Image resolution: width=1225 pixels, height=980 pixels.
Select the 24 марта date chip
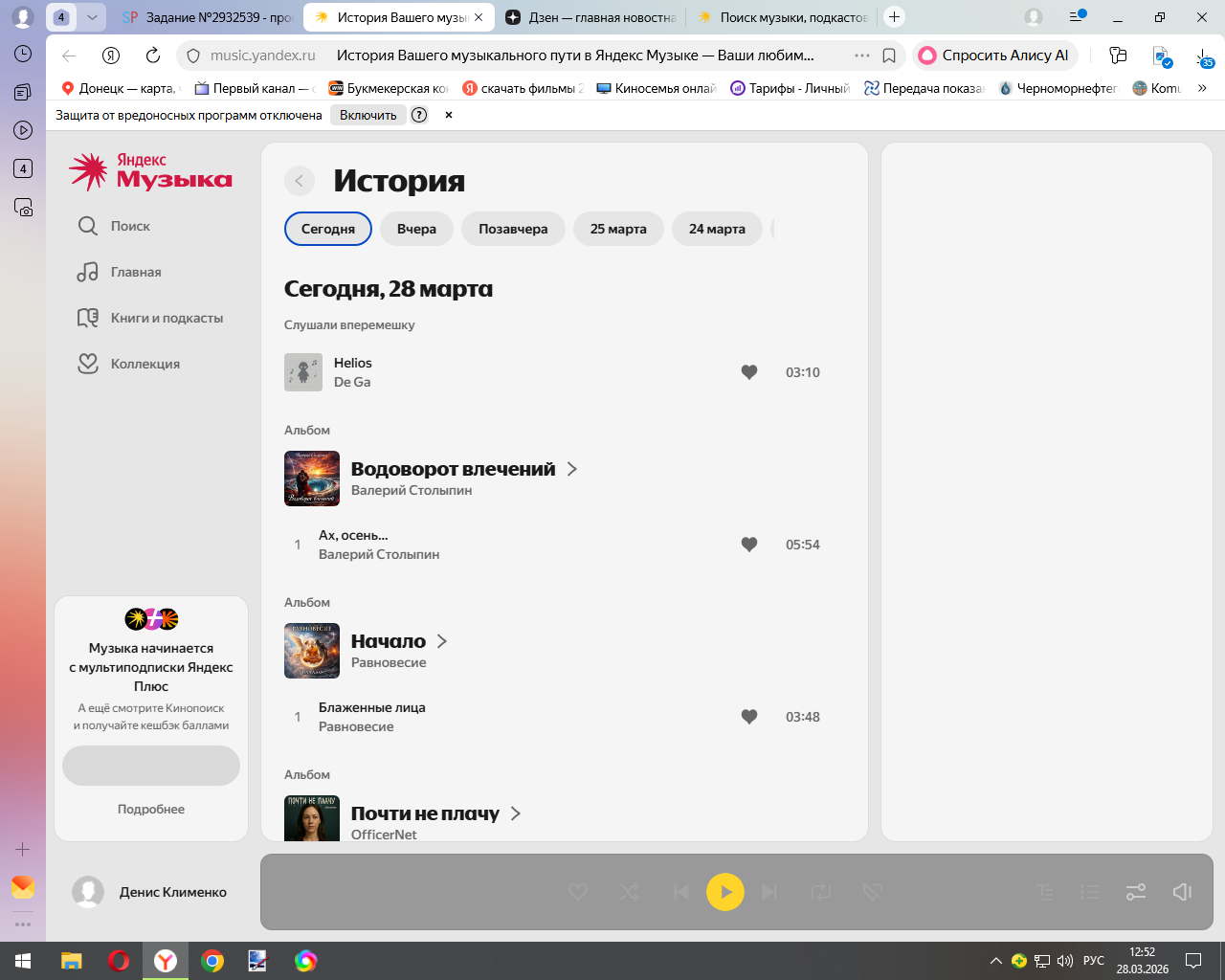[x=717, y=229]
